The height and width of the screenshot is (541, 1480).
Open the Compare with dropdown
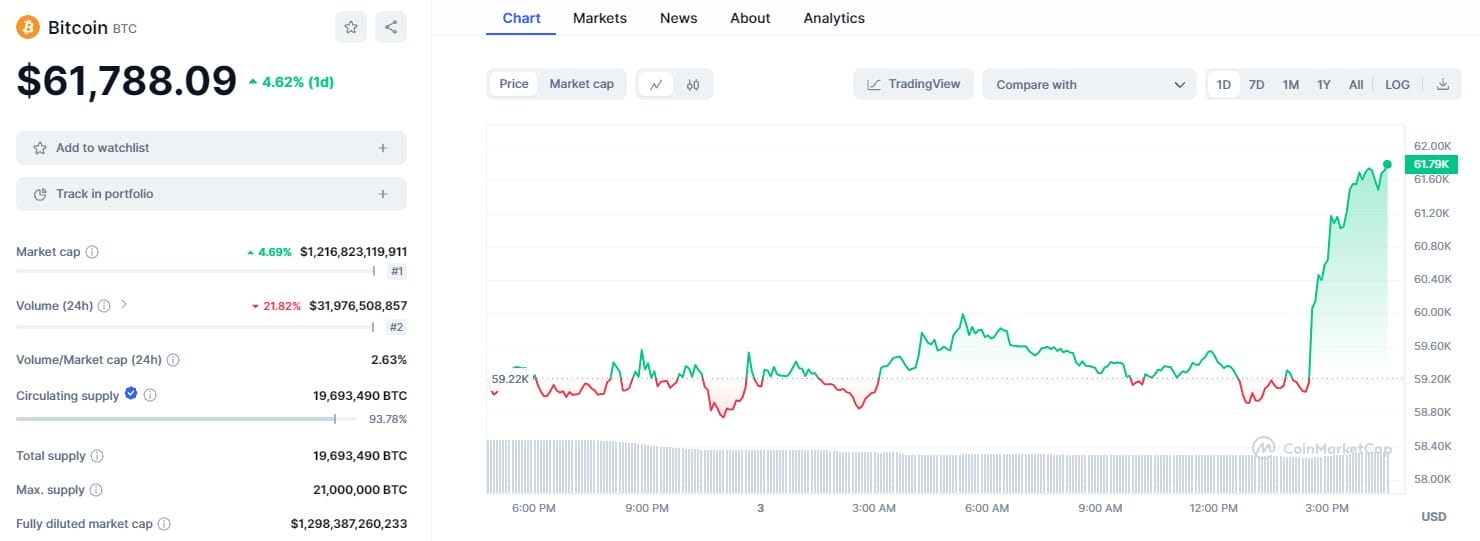coord(1089,85)
